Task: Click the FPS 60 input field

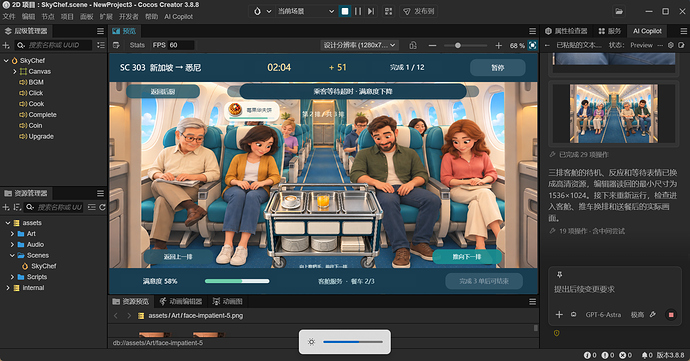Action: point(181,45)
